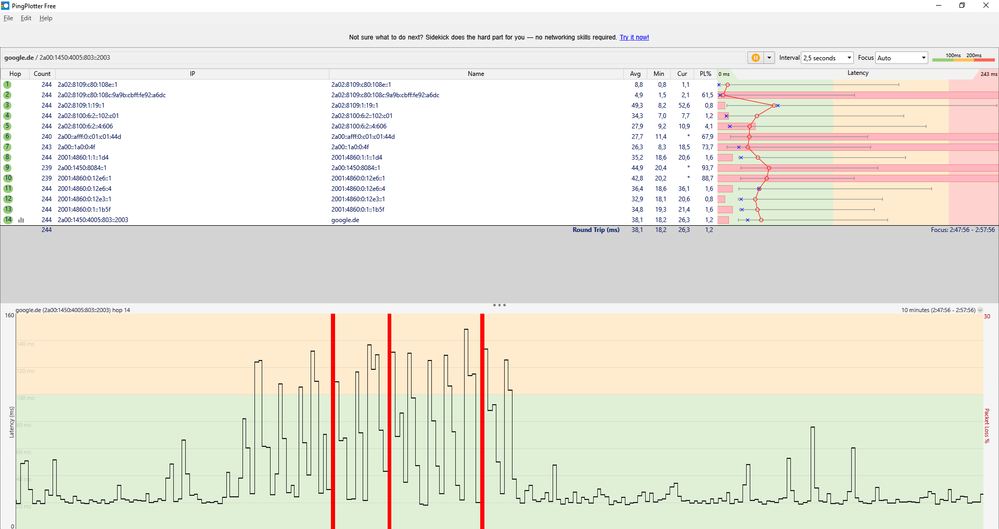Click the Avg column header

point(635,74)
